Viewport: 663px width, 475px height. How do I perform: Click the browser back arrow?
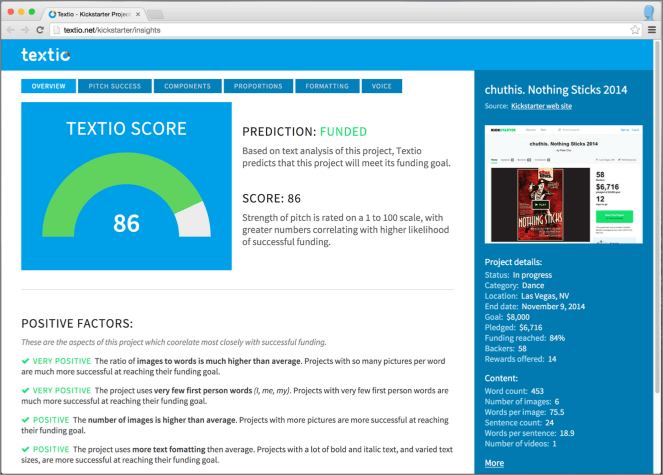(11, 30)
